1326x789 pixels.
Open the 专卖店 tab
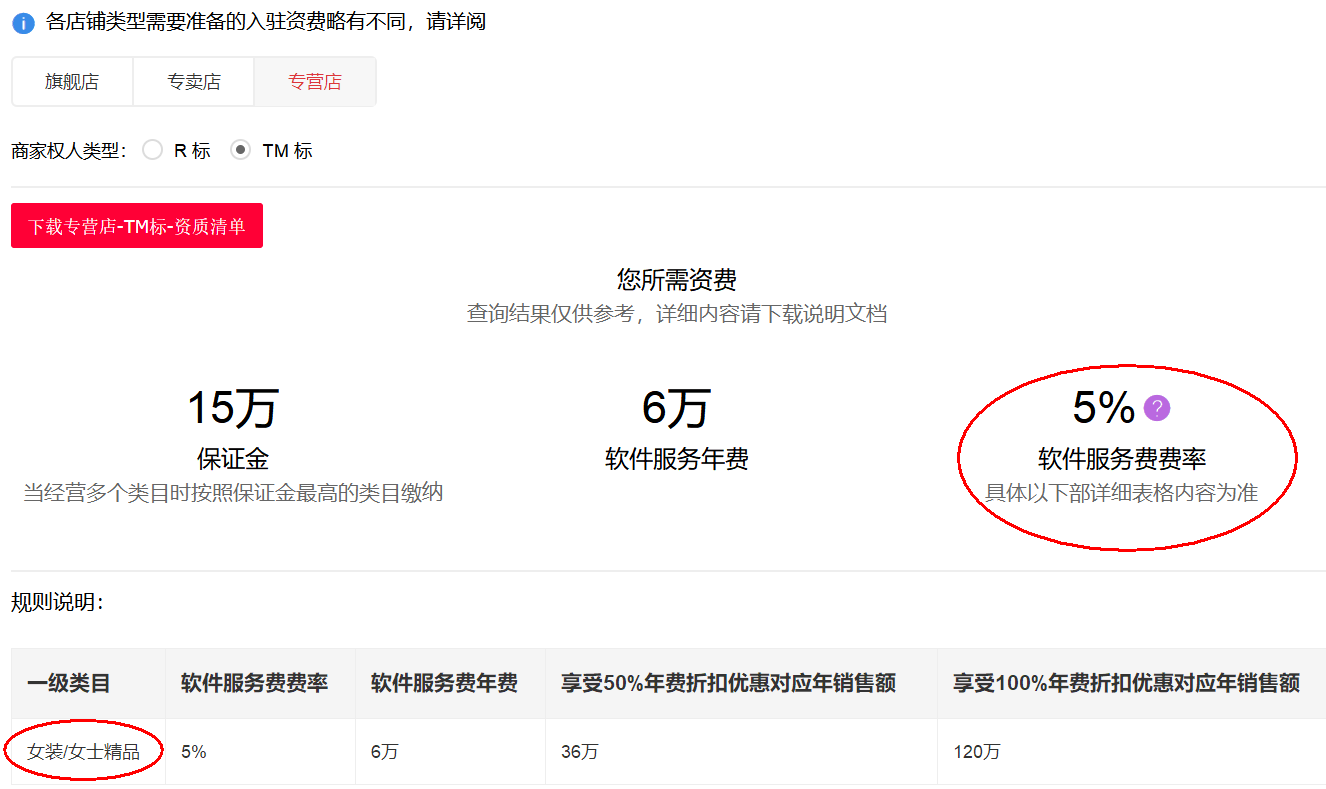194,82
